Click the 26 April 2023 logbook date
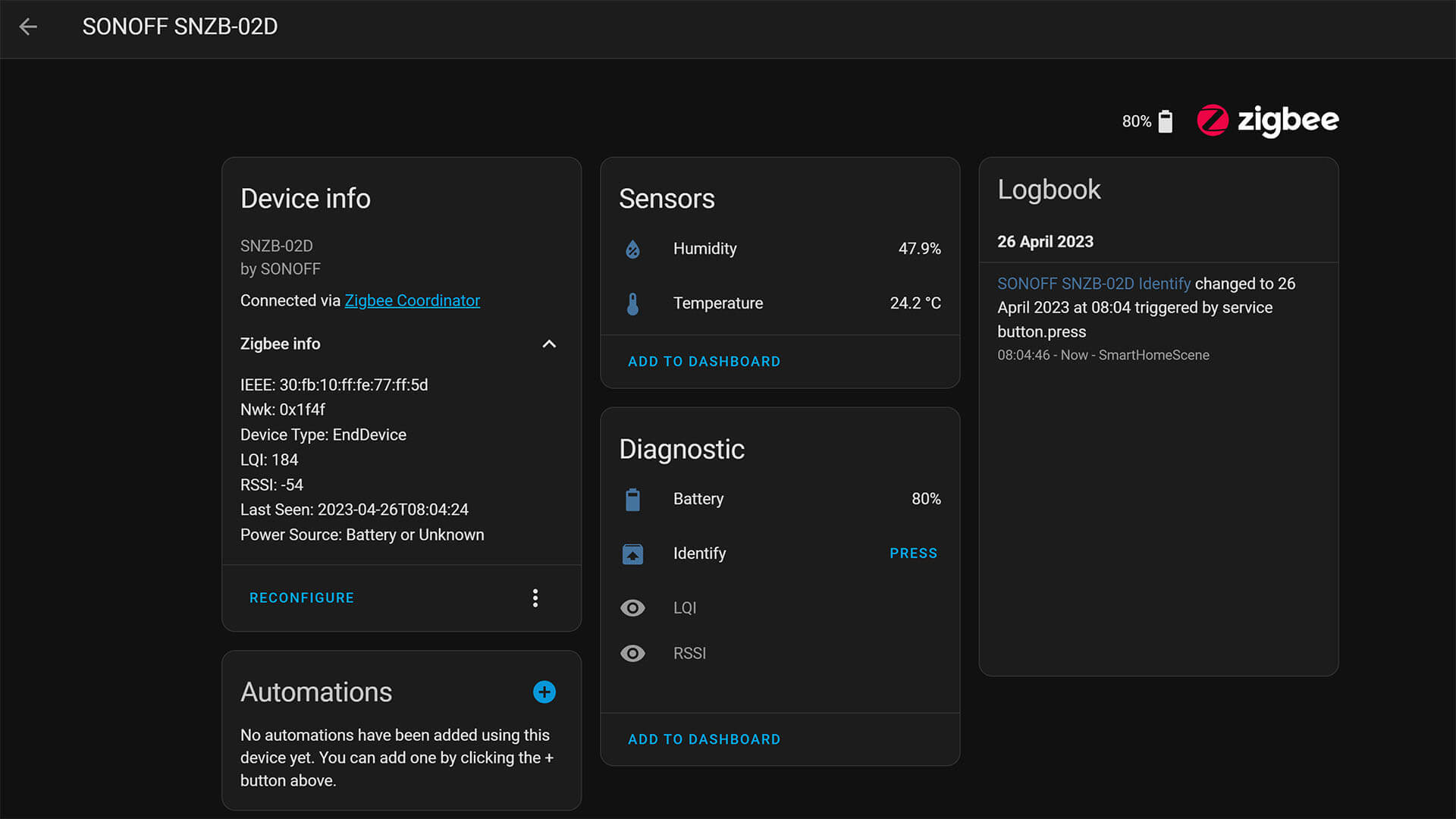Viewport: 1456px width, 819px height. (1045, 242)
